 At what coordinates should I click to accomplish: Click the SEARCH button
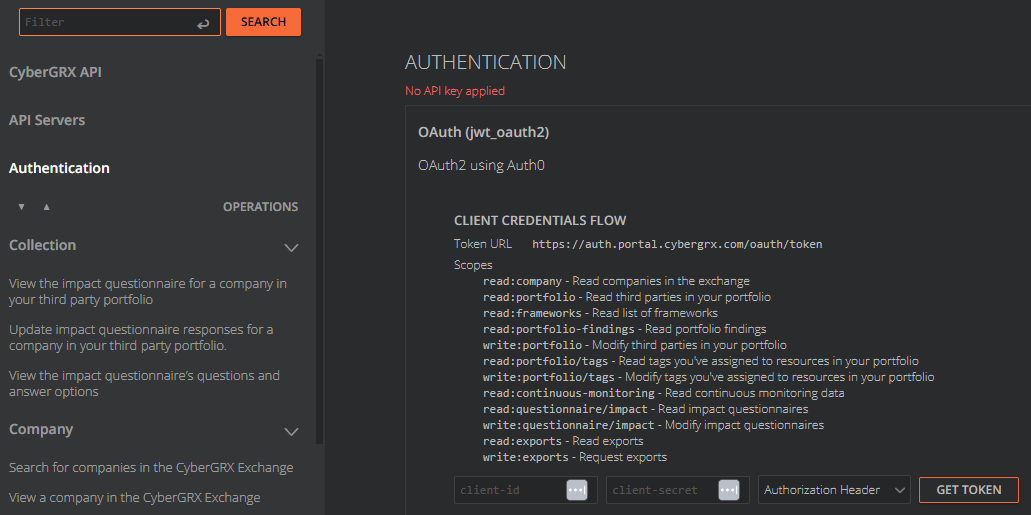point(264,22)
